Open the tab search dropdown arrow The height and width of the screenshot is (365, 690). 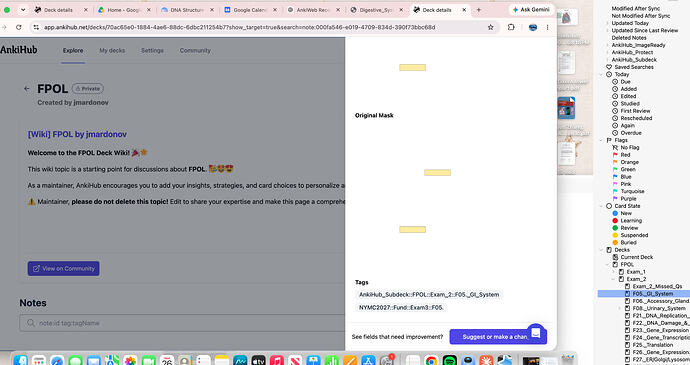pyautogui.click(x=23, y=10)
